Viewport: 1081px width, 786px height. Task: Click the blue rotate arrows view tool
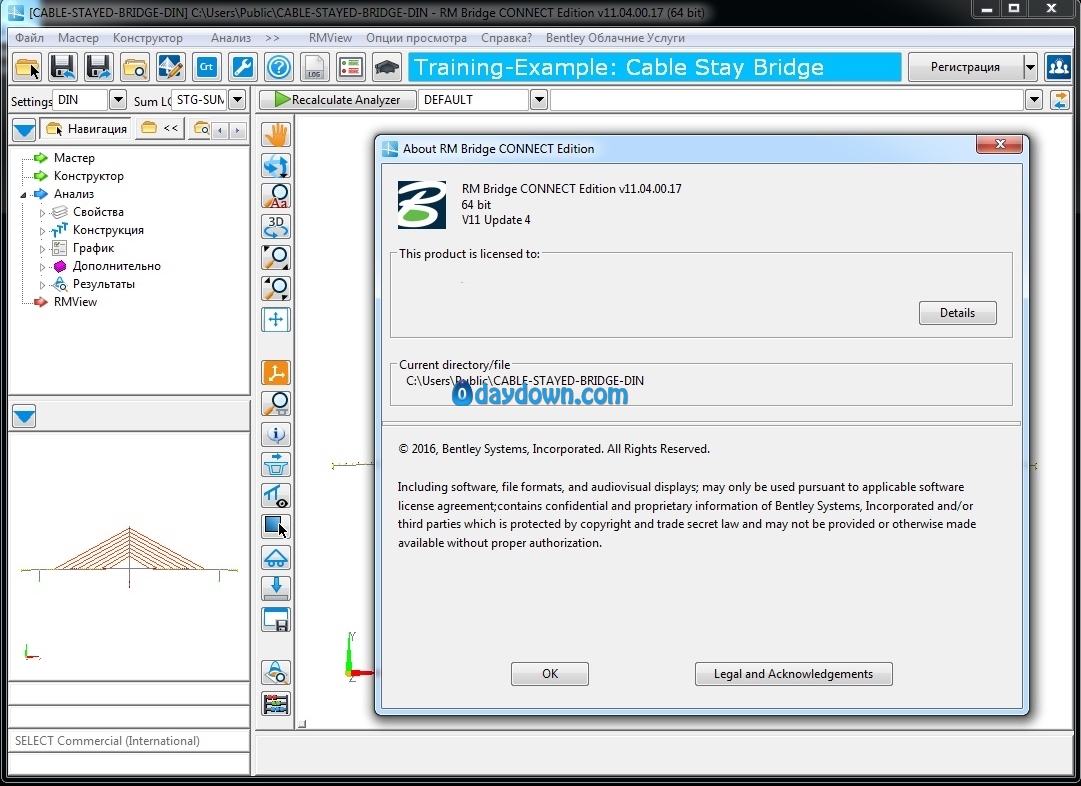click(276, 165)
